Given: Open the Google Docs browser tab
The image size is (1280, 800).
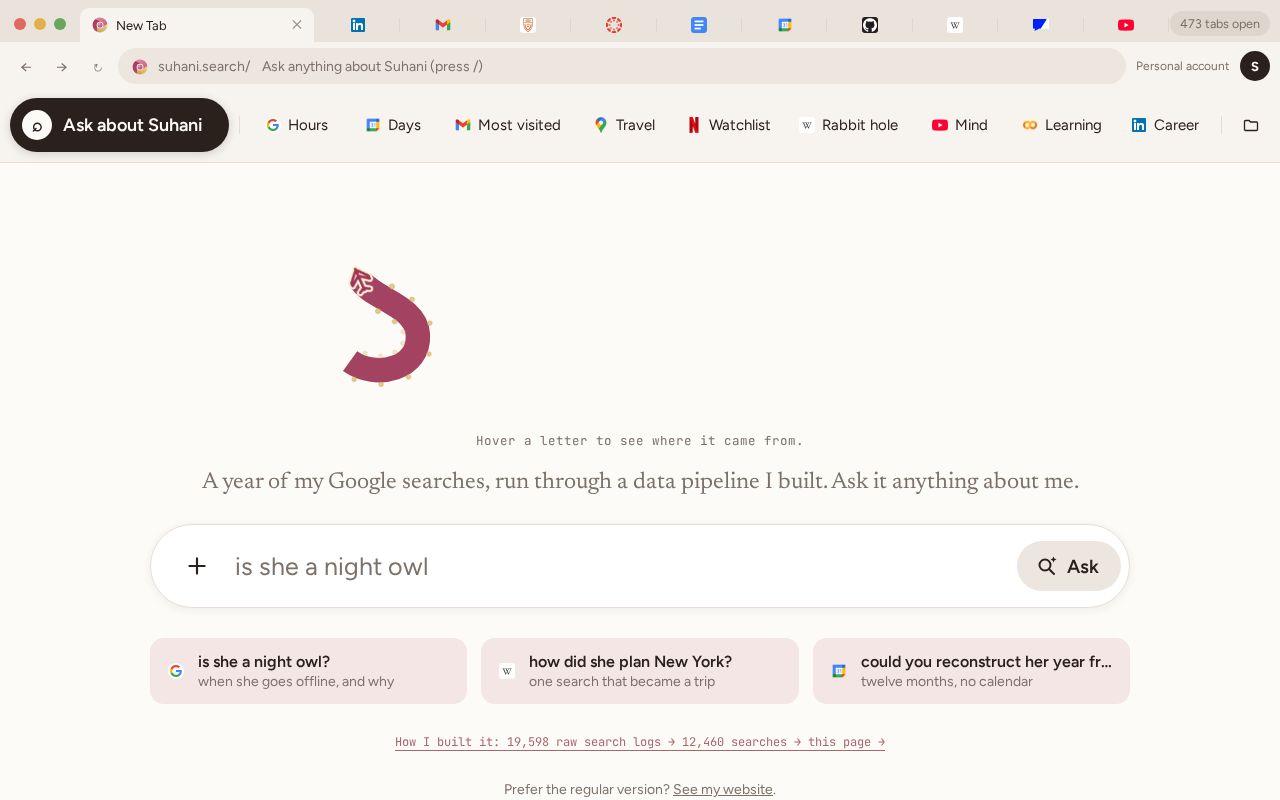Looking at the screenshot, I should tap(699, 25).
